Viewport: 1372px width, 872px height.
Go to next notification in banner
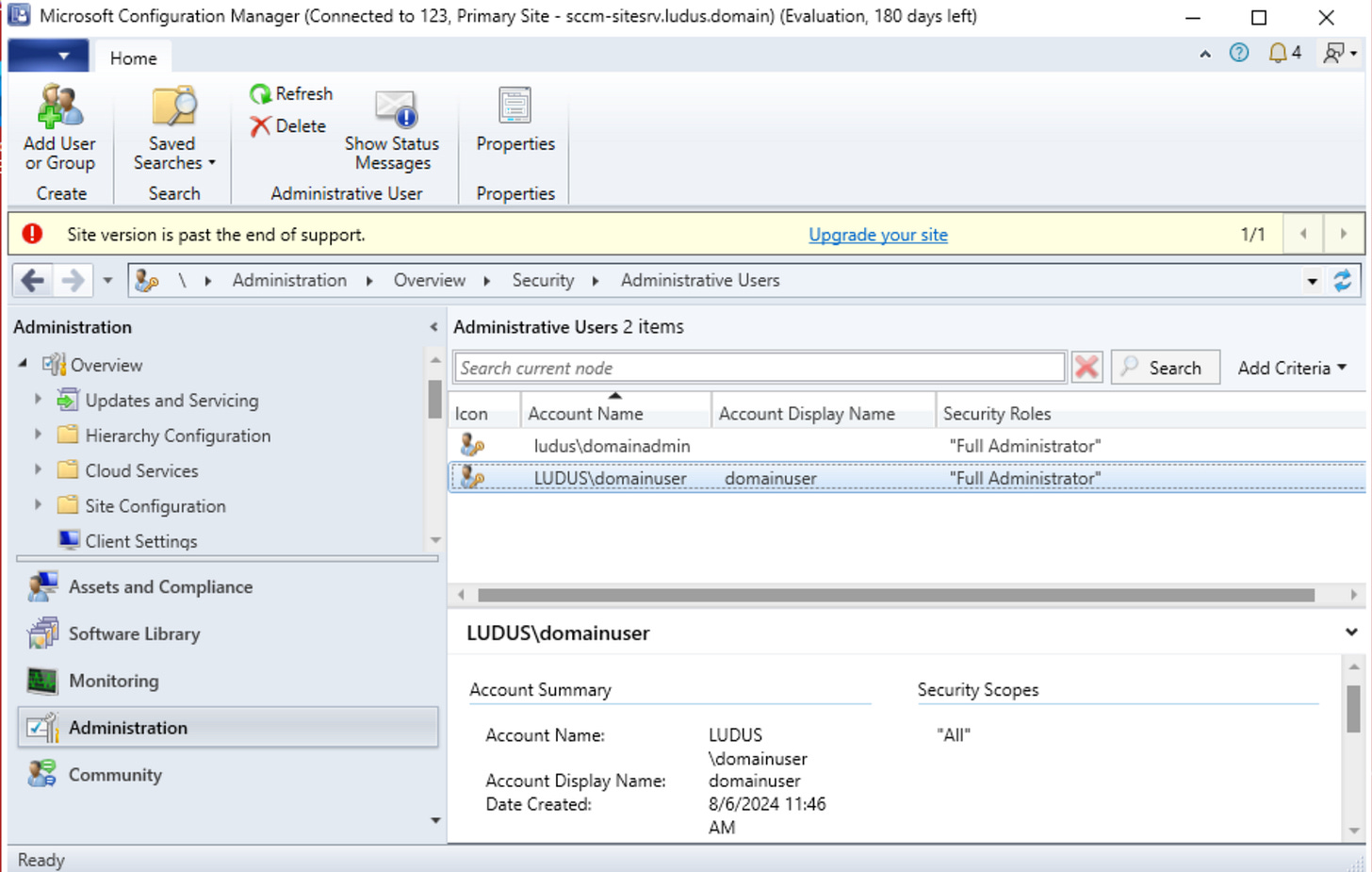(1343, 234)
